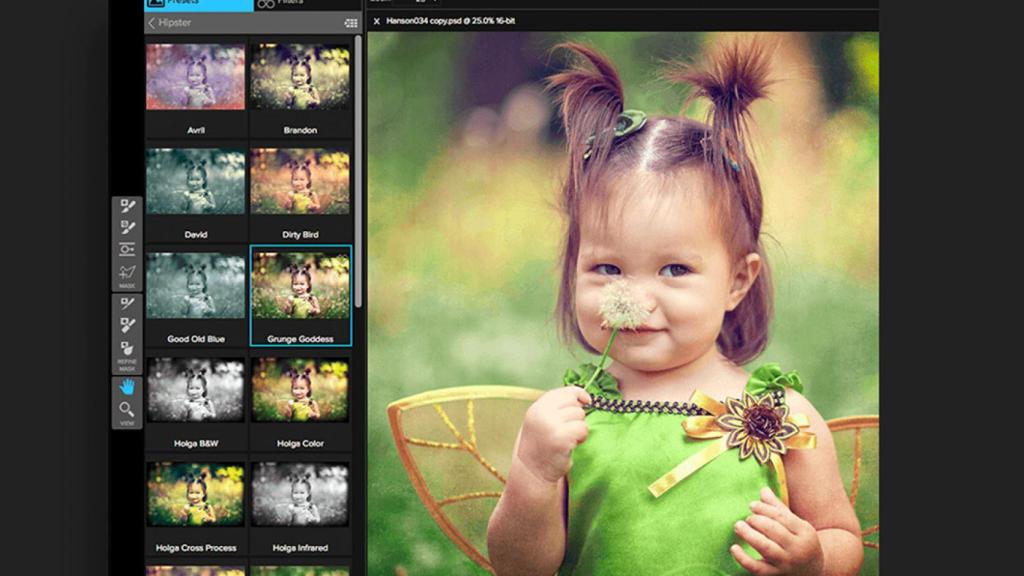
Task: Select the Quick Mask Brush tool
Action: [127, 228]
